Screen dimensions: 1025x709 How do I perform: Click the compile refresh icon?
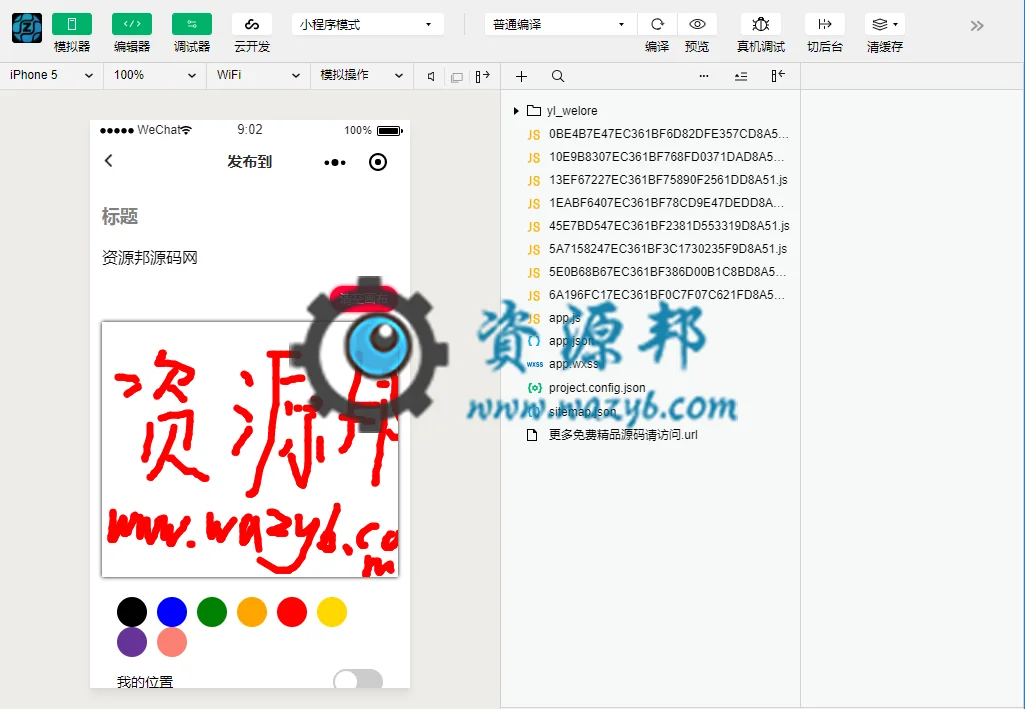pyautogui.click(x=657, y=24)
